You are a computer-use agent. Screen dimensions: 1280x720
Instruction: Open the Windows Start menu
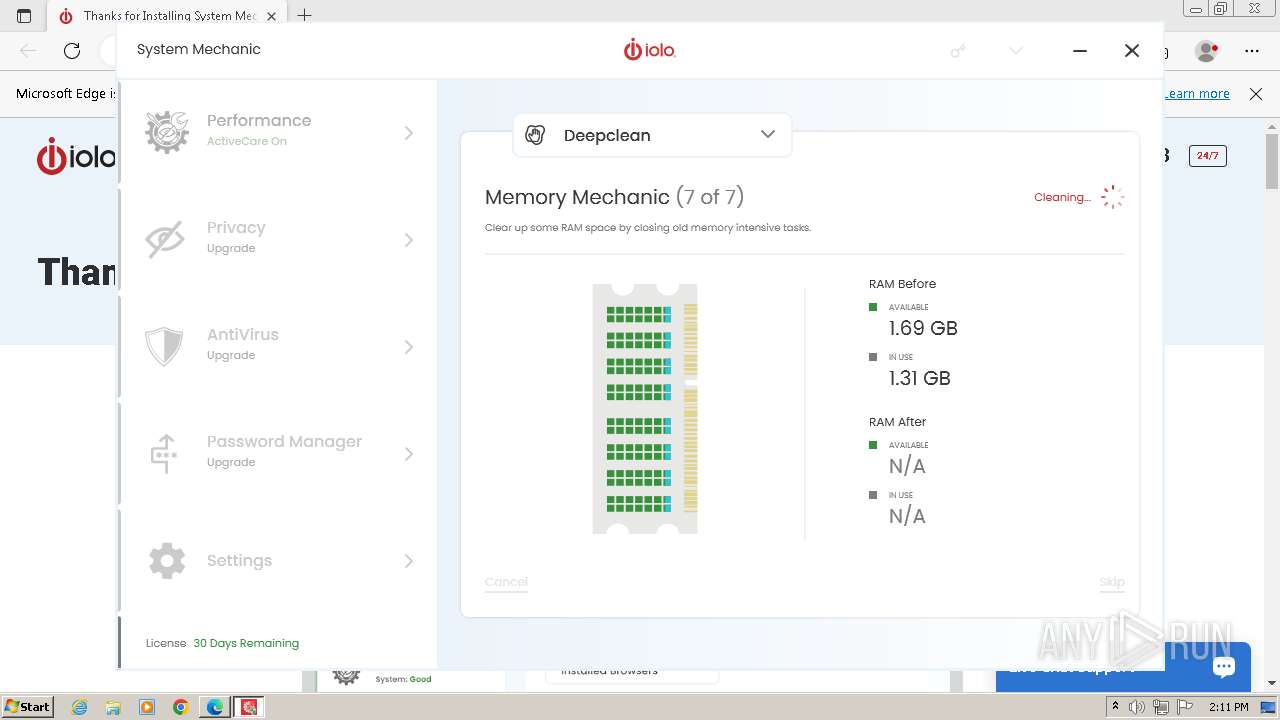pos(28,707)
